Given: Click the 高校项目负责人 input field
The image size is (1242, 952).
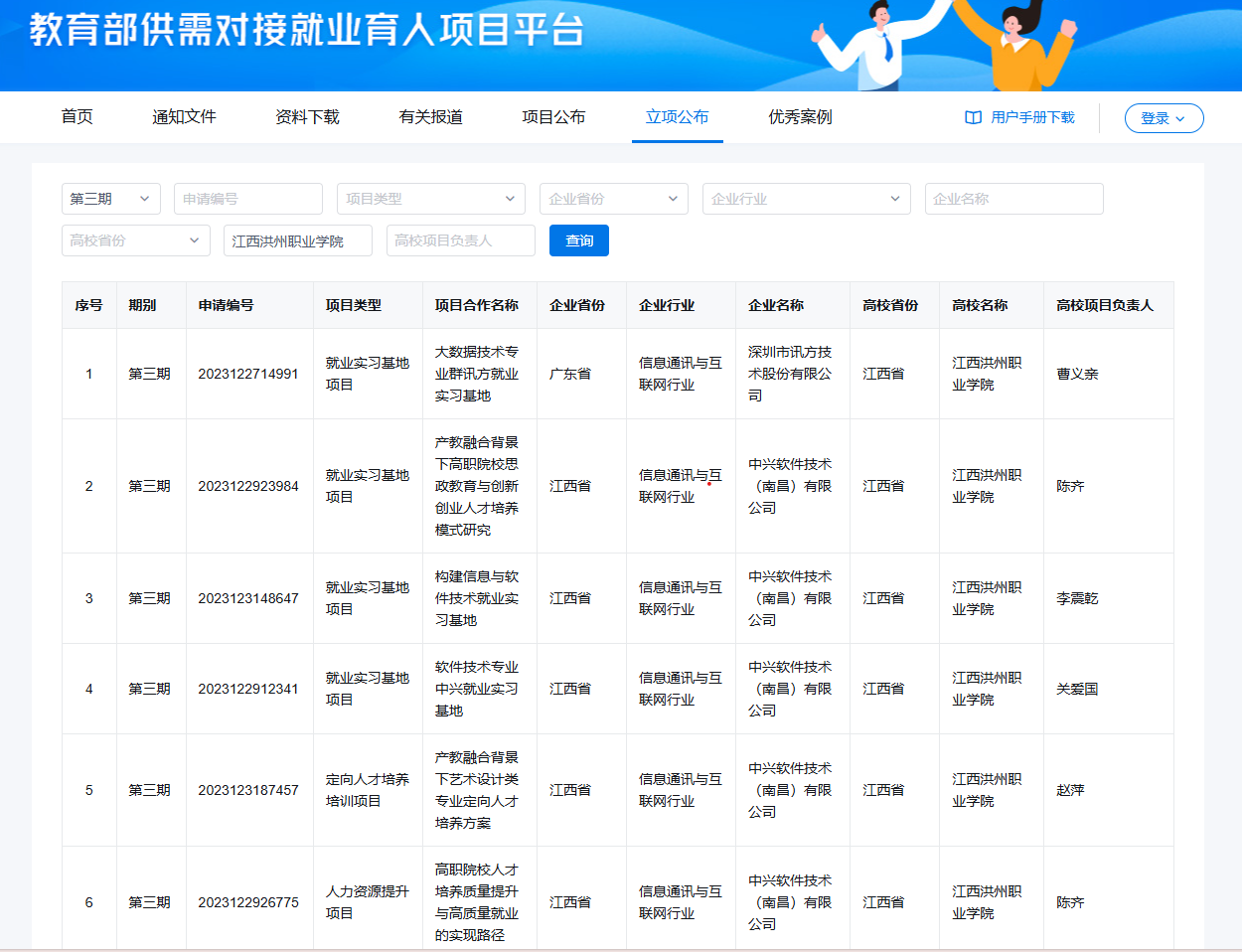Looking at the screenshot, I should click(x=460, y=240).
